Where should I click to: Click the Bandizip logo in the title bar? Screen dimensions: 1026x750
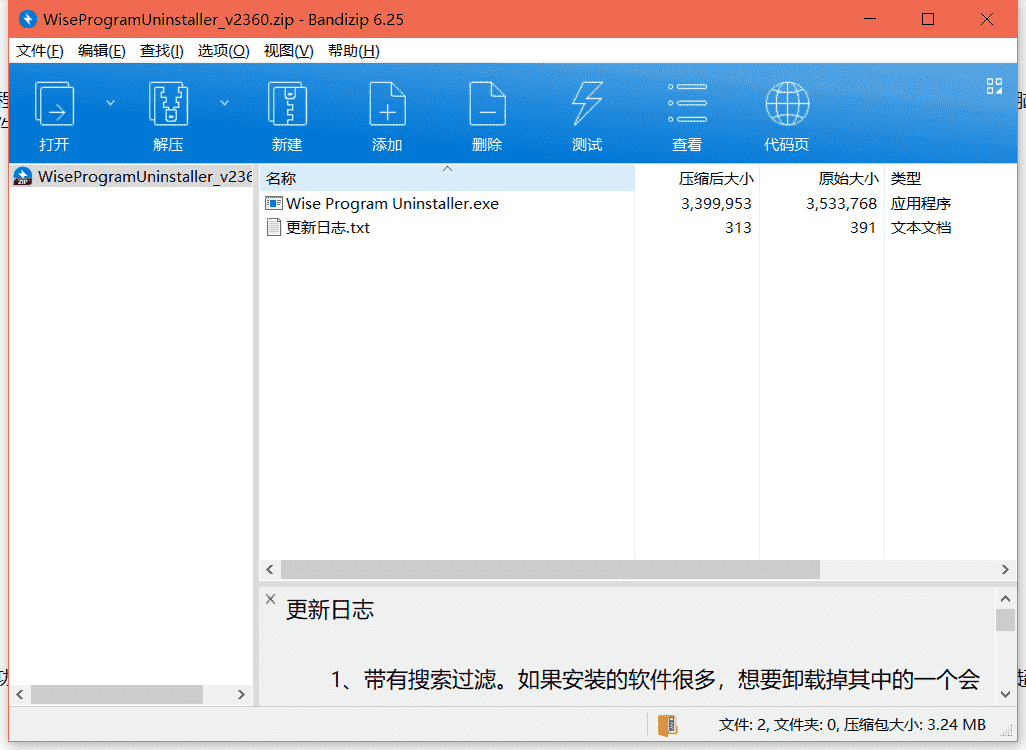(x=28, y=19)
